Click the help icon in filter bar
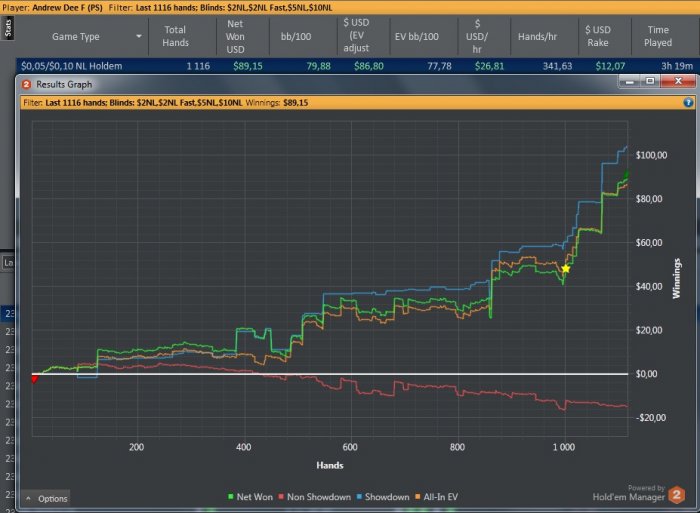This screenshot has width=700, height=513. tap(688, 102)
